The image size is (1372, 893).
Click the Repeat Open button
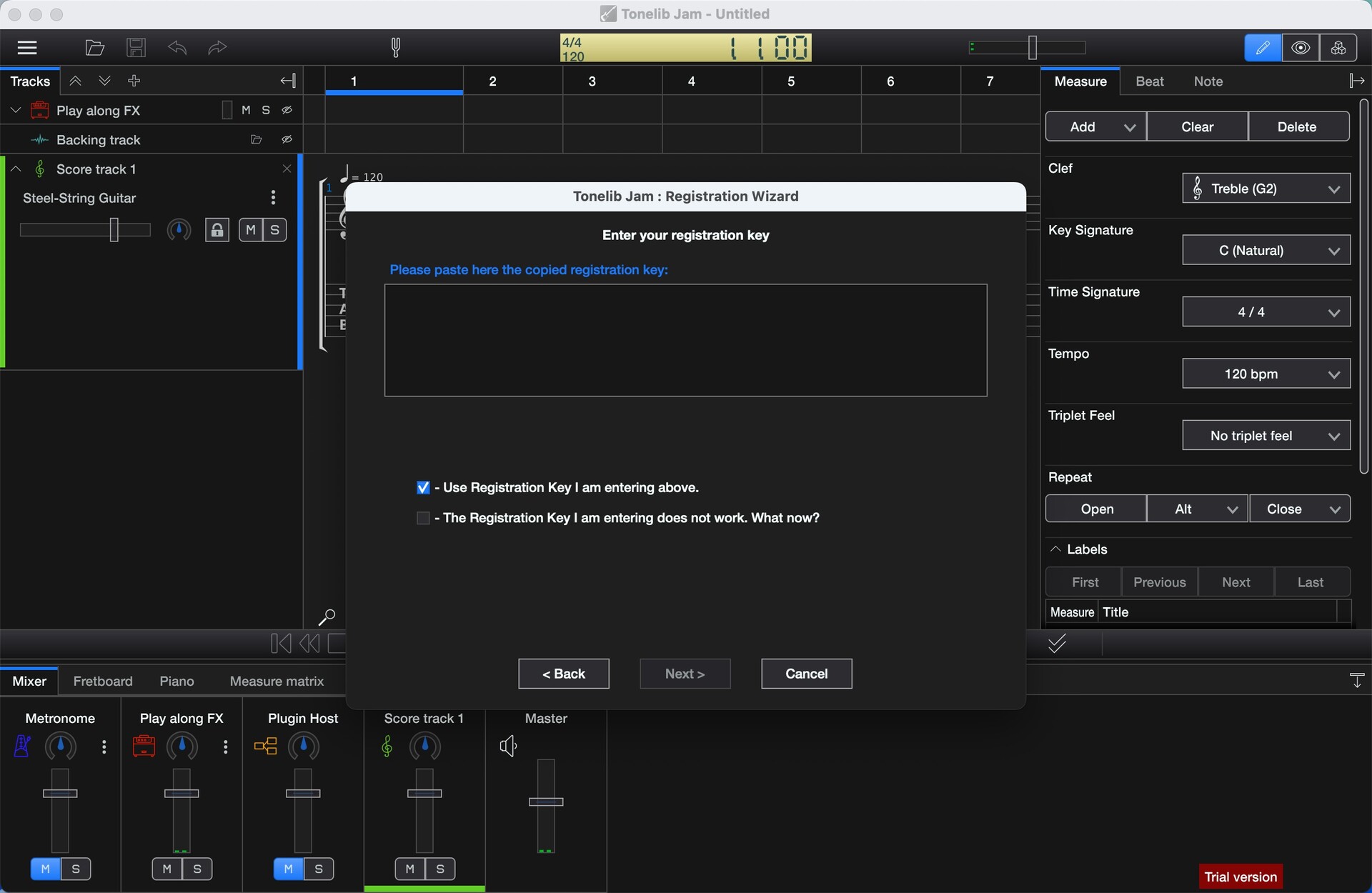tap(1096, 509)
